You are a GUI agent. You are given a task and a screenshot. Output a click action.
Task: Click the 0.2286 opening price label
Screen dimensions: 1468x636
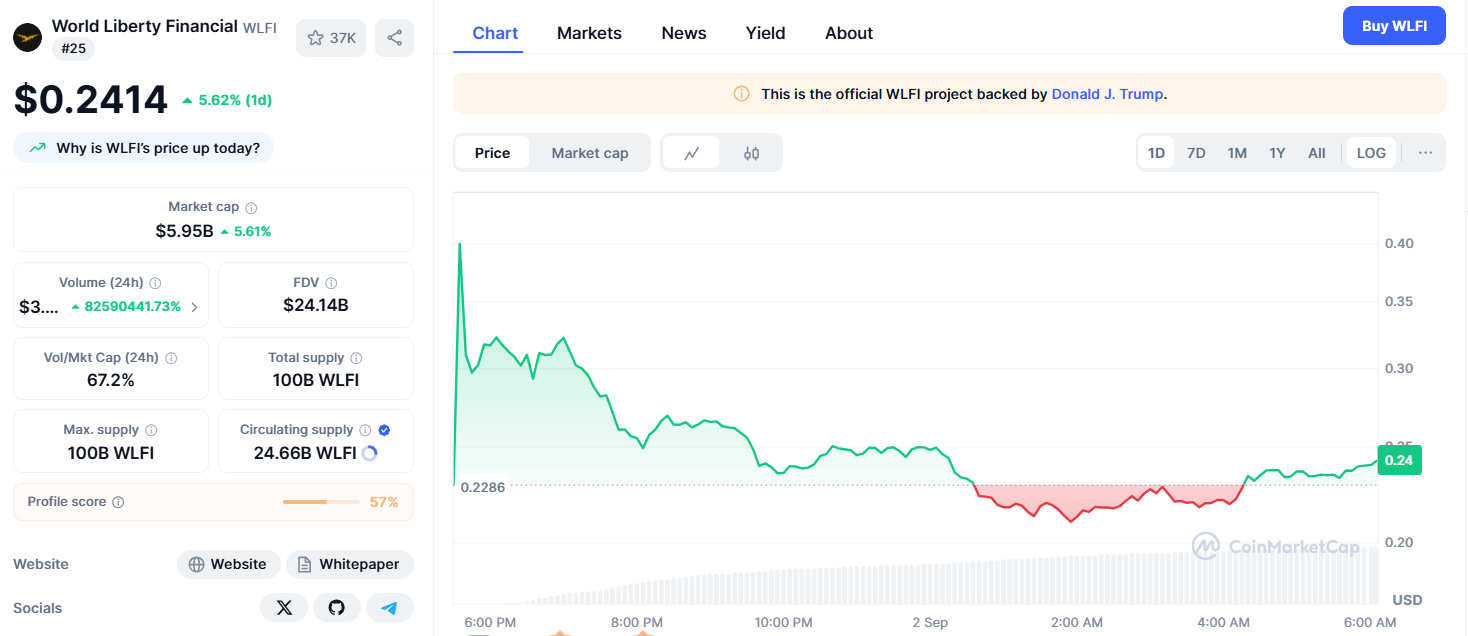click(483, 487)
